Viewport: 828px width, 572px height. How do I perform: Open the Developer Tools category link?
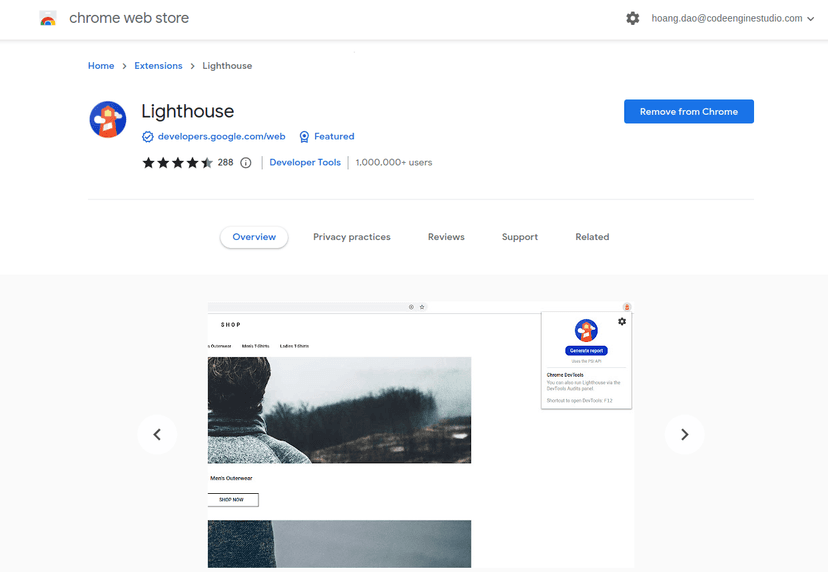pos(305,163)
